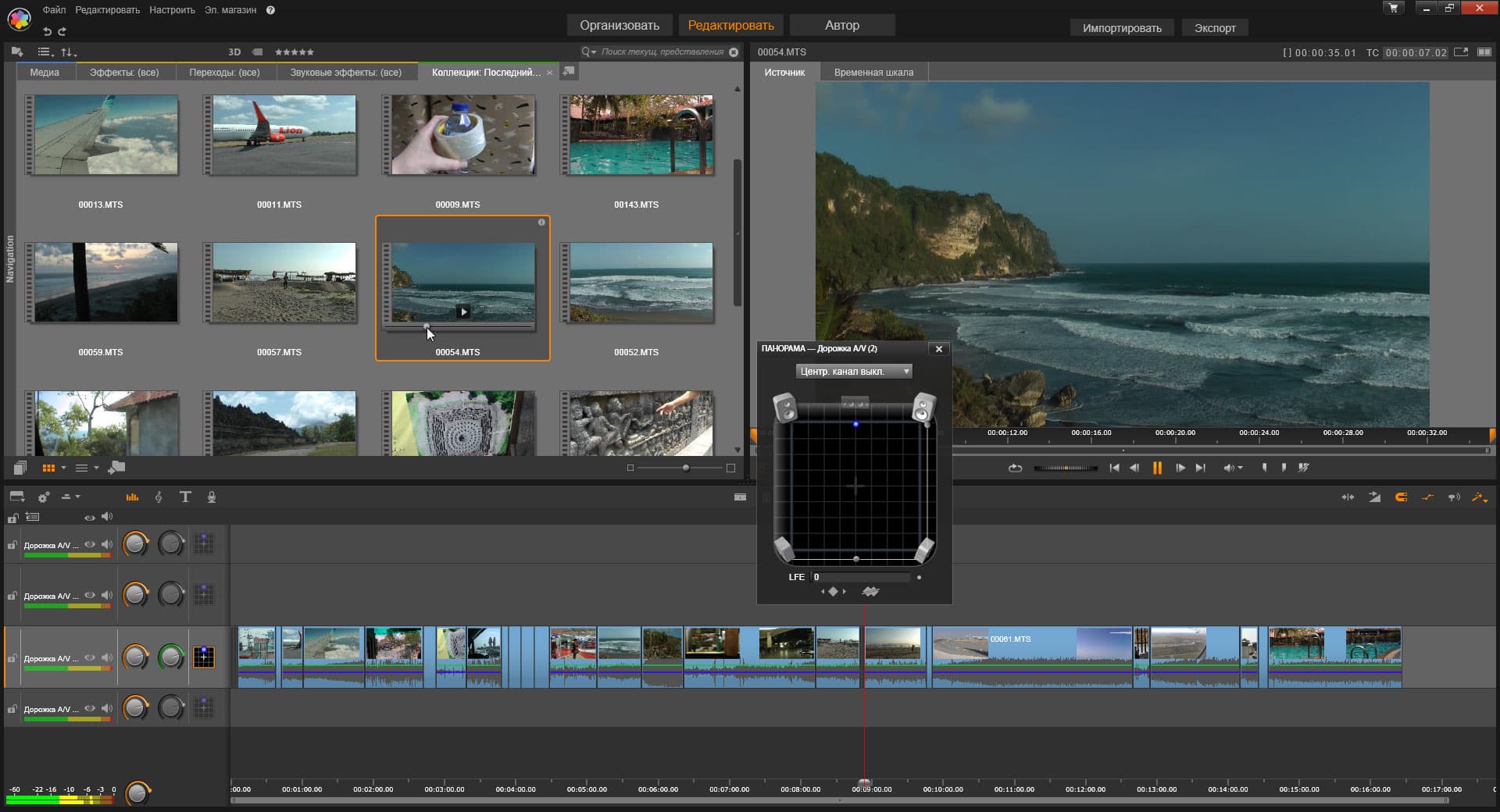Pause playback in the preview player
This screenshot has height=812, width=1500.
click(x=1157, y=468)
